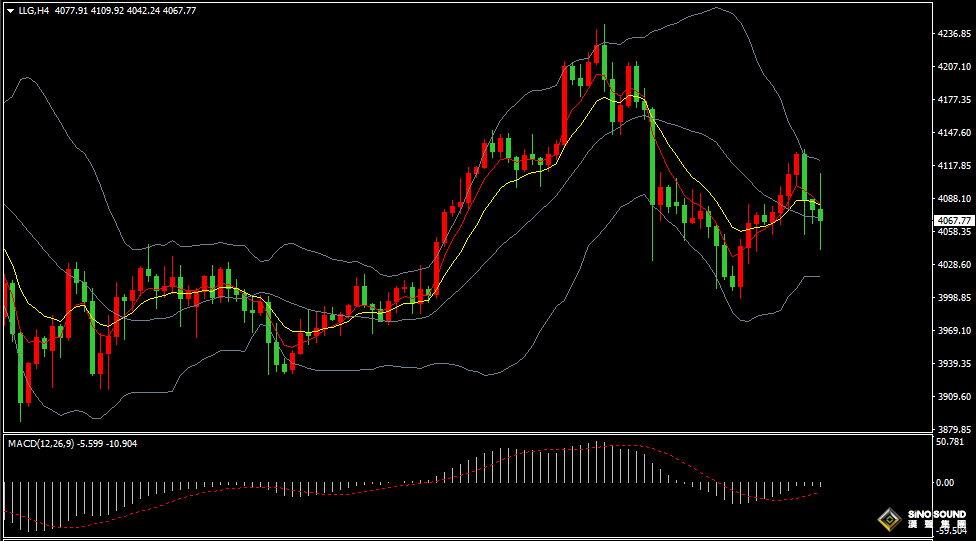This screenshot has width=976, height=541.
Task: Click the 4147.60 price axis label
Action: pyautogui.click(x=954, y=133)
